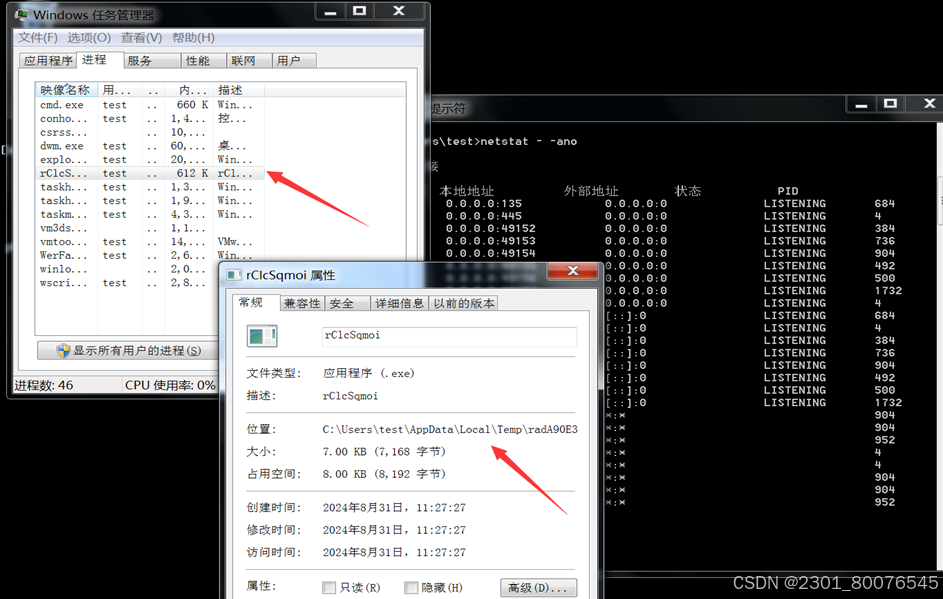Viewport: 943px width, 599px height.
Task: Click the rClcSqmoi file name field
Action: pyautogui.click(x=449, y=336)
